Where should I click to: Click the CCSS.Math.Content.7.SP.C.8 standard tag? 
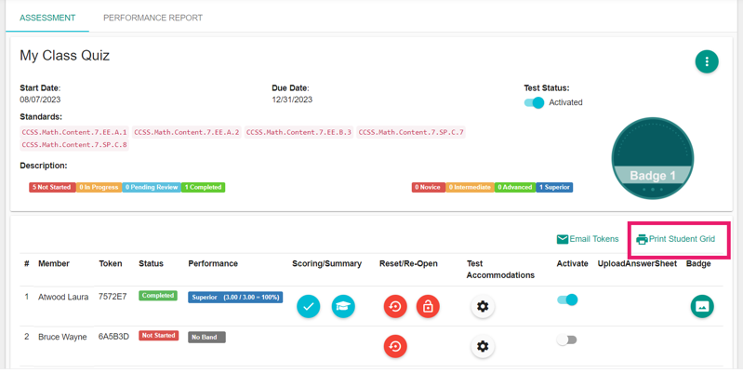point(74,145)
